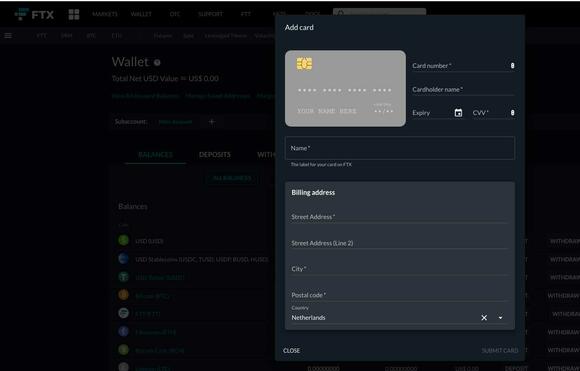
Task: Expand the Country dropdown arrow
Action: 500,317
